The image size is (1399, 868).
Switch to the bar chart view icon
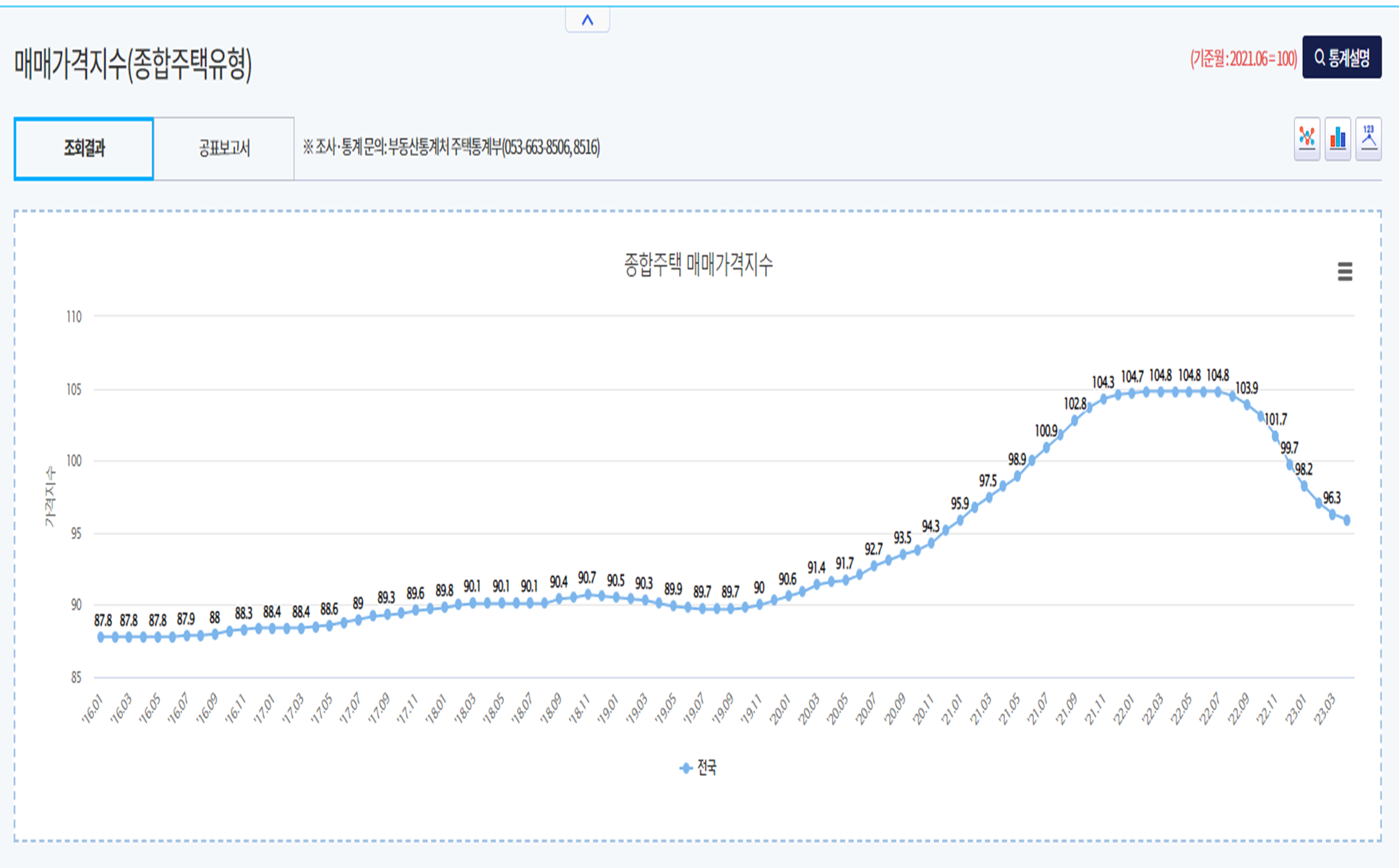click(x=1338, y=138)
